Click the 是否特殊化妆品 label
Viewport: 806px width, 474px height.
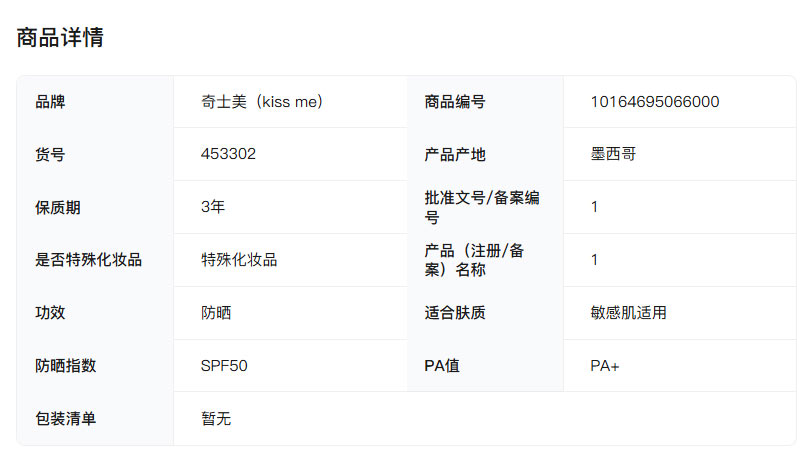point(88,260)
